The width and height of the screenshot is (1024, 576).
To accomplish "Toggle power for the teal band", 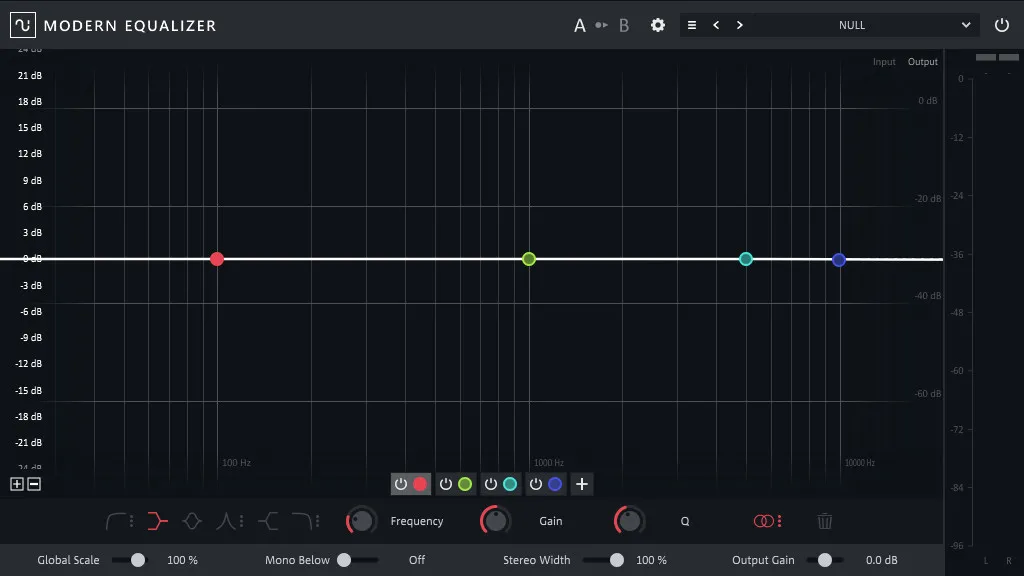I will pyautogui.click(x=490, y=484).
